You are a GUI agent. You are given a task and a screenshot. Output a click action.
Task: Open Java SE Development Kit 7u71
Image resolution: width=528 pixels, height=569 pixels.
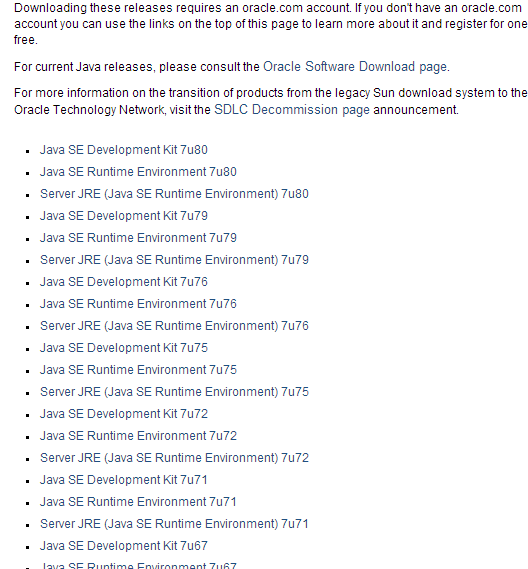point(124,480)
